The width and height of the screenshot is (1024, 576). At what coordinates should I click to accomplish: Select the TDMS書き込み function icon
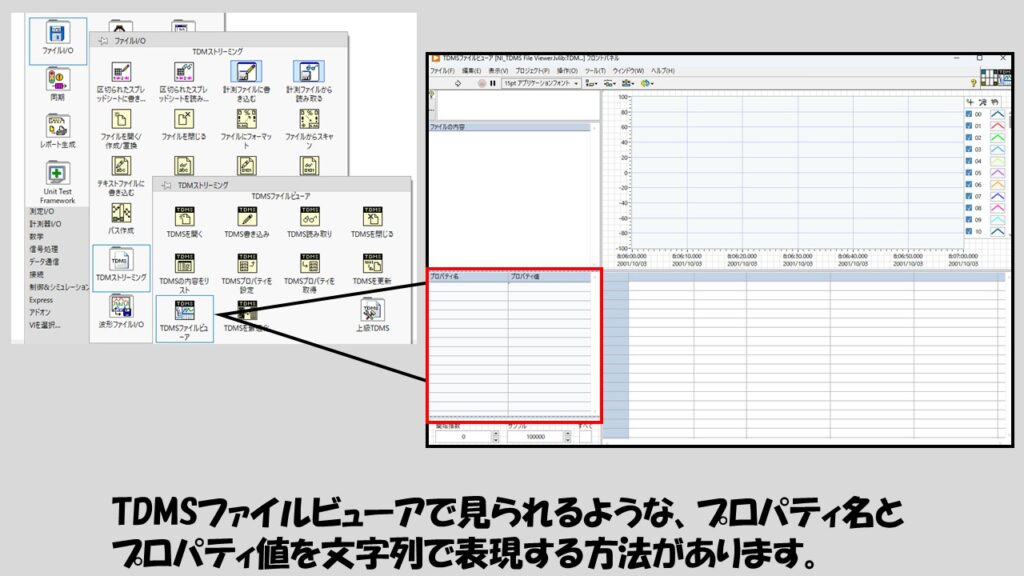247,217
